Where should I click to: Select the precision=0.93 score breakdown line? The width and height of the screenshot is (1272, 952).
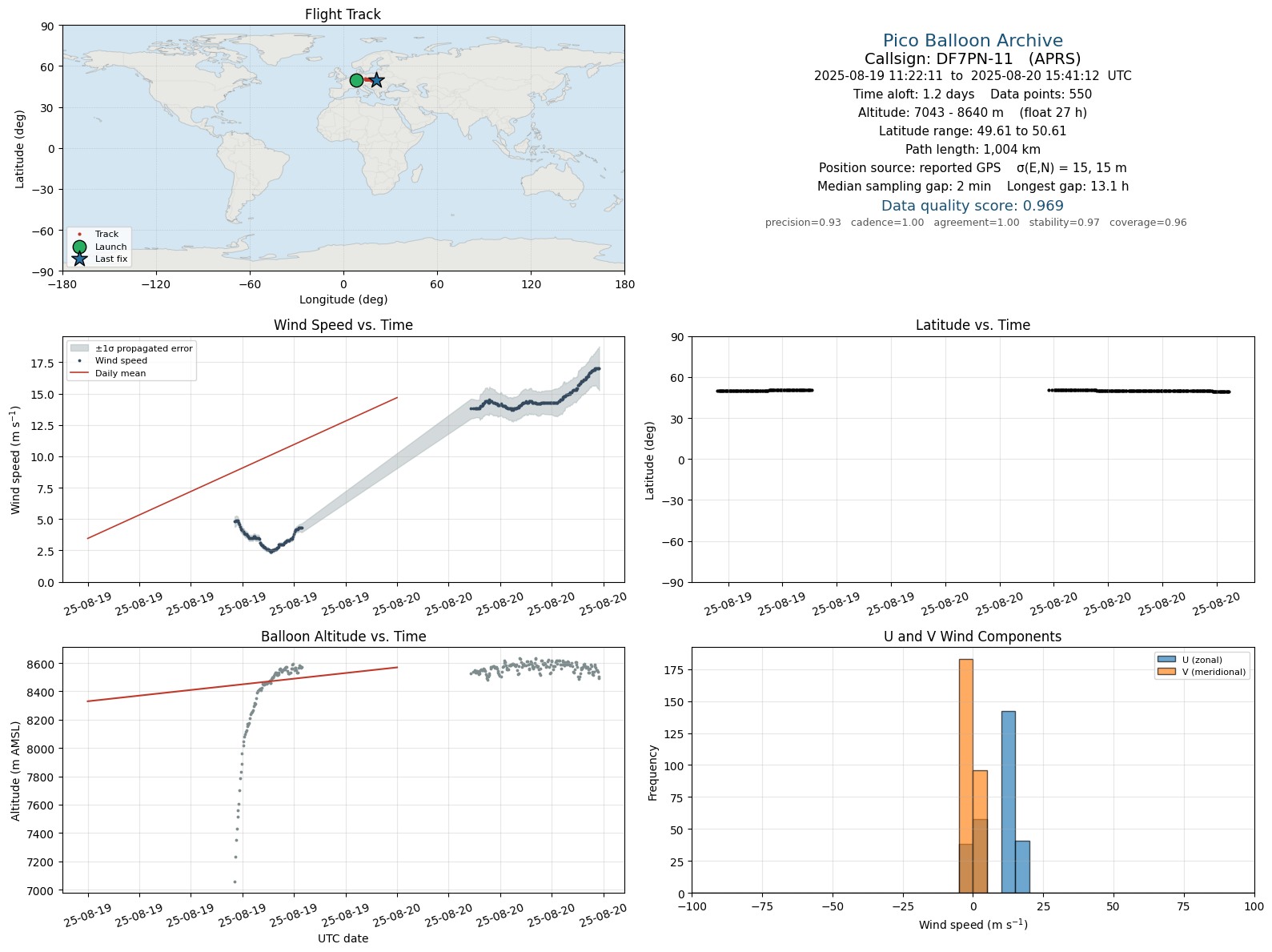(x=976, y=223)
